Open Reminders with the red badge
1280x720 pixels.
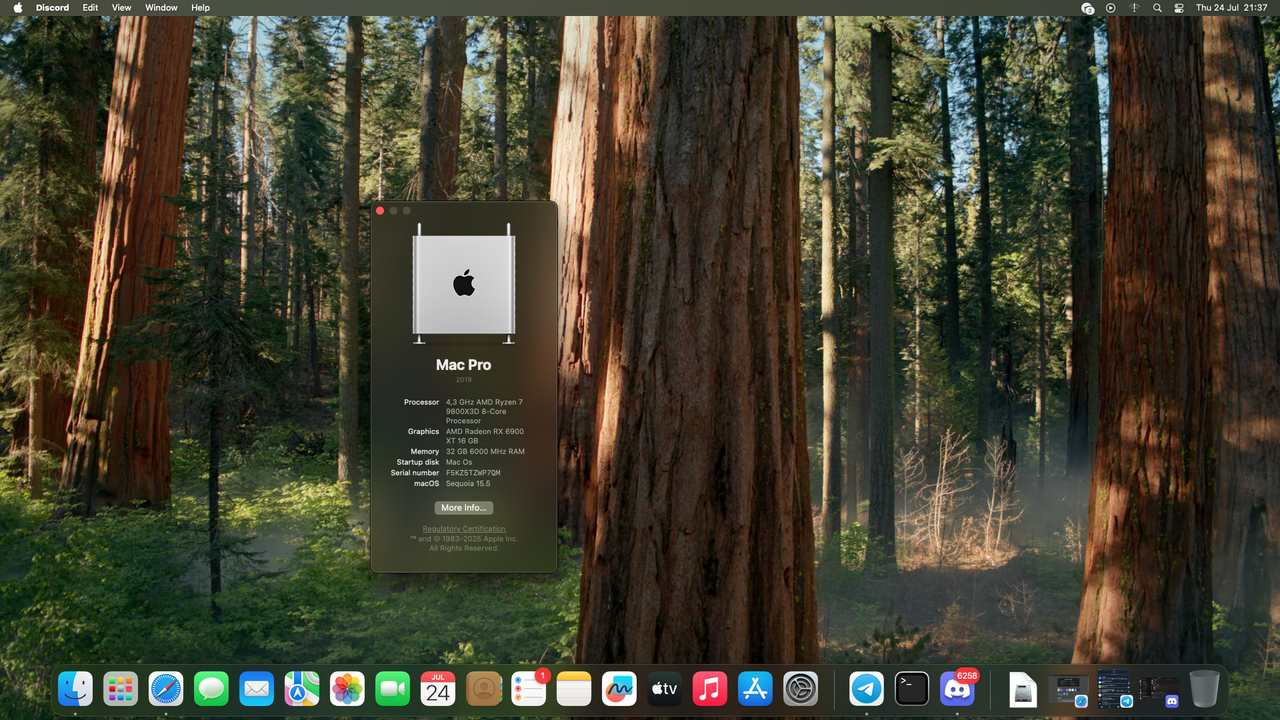click(529, 689)
